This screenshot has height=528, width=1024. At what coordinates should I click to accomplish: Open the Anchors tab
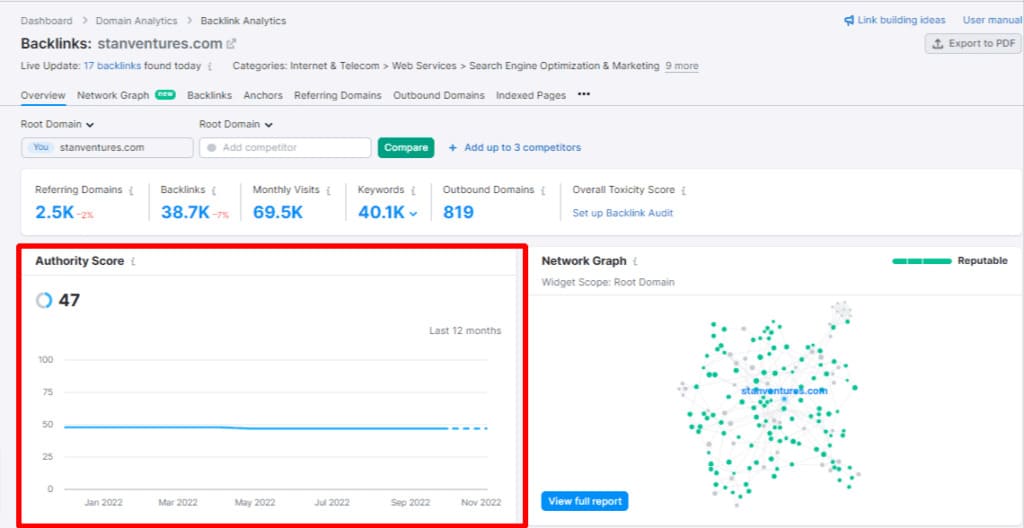coord(263,95)
